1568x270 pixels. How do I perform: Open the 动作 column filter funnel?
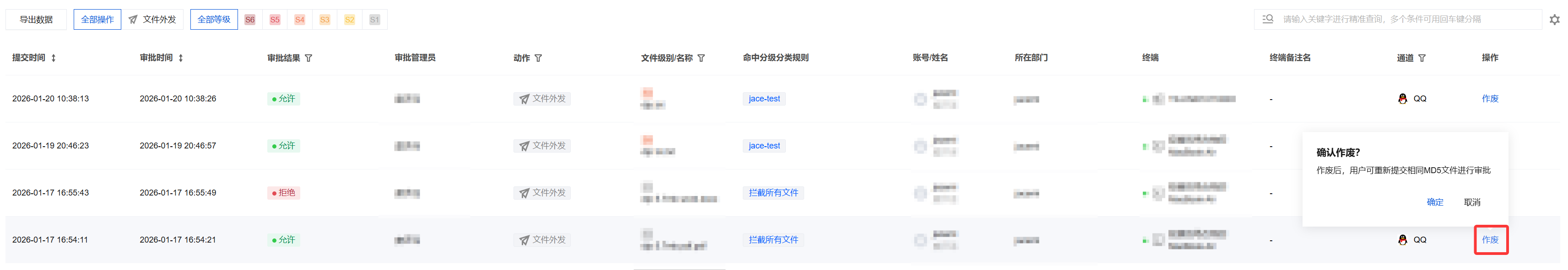(x=538, y=58)
